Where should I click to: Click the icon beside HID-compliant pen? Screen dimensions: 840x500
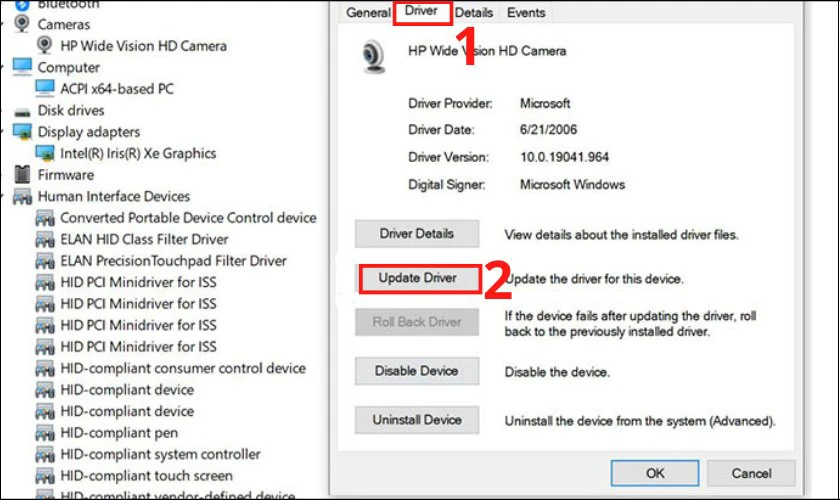45,433
